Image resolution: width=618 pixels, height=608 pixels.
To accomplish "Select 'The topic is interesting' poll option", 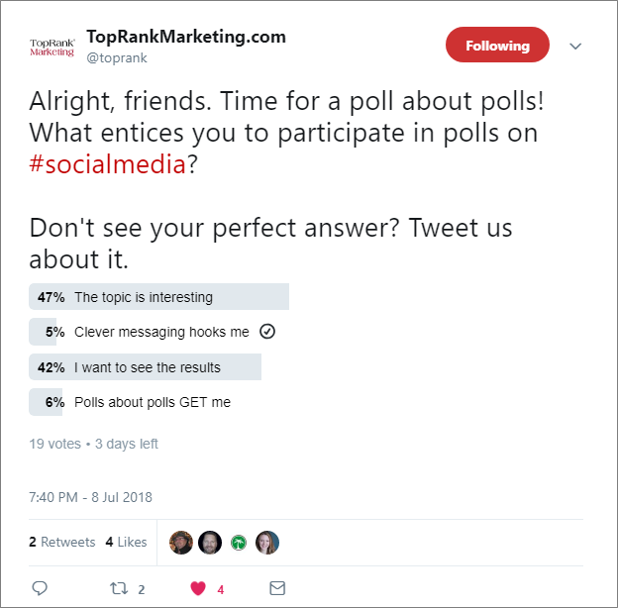I will tap(143, 297).
